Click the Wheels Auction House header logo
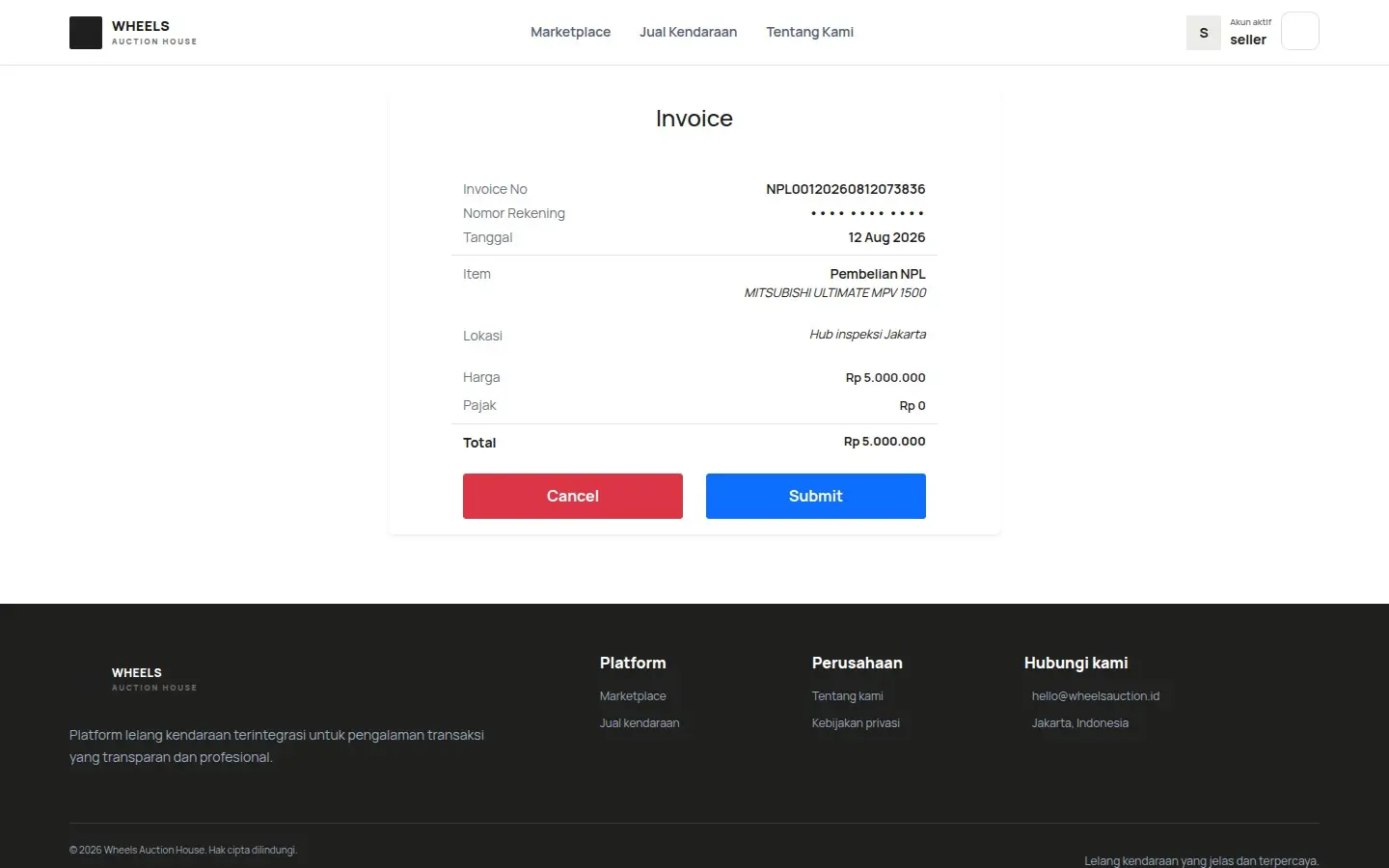The image size is (1389, 868). tap(133, 33)
